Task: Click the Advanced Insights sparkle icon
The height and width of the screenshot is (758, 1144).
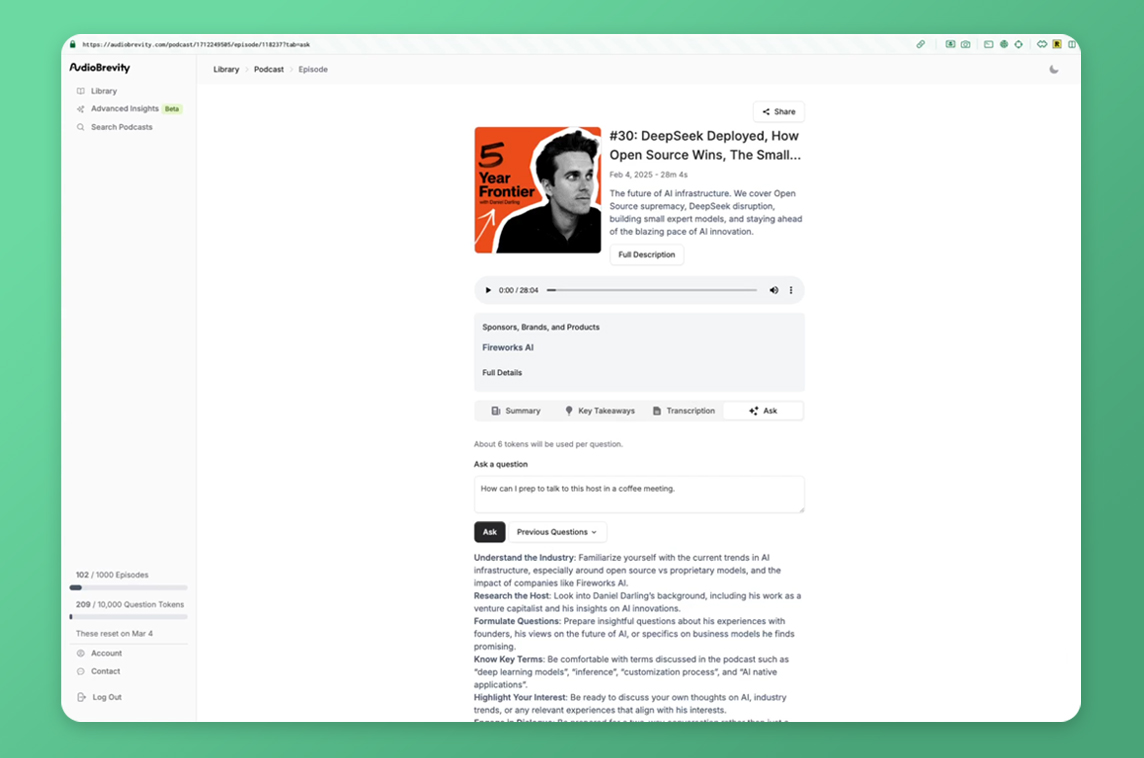Action: tap(80, 109)
